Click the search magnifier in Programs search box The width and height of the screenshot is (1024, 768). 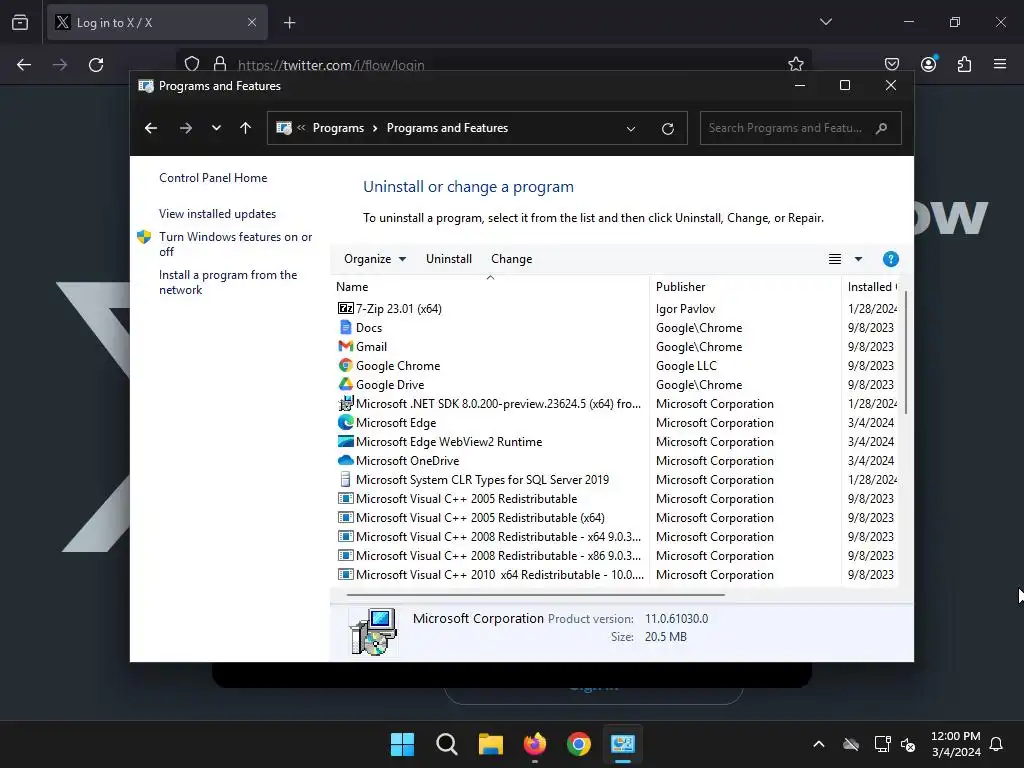tap(882, 128)
